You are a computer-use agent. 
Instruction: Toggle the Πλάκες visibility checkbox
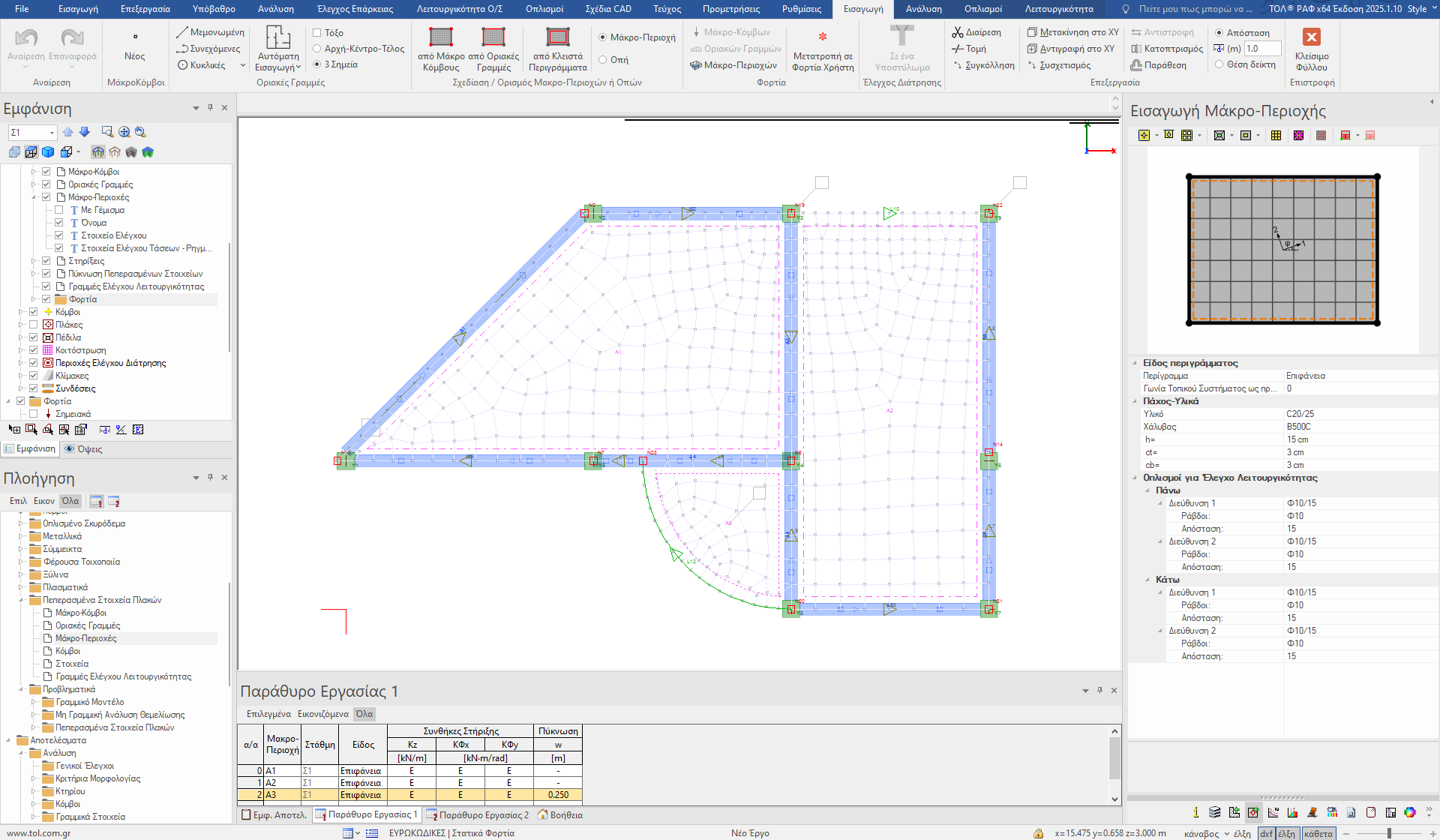point(33,325)
